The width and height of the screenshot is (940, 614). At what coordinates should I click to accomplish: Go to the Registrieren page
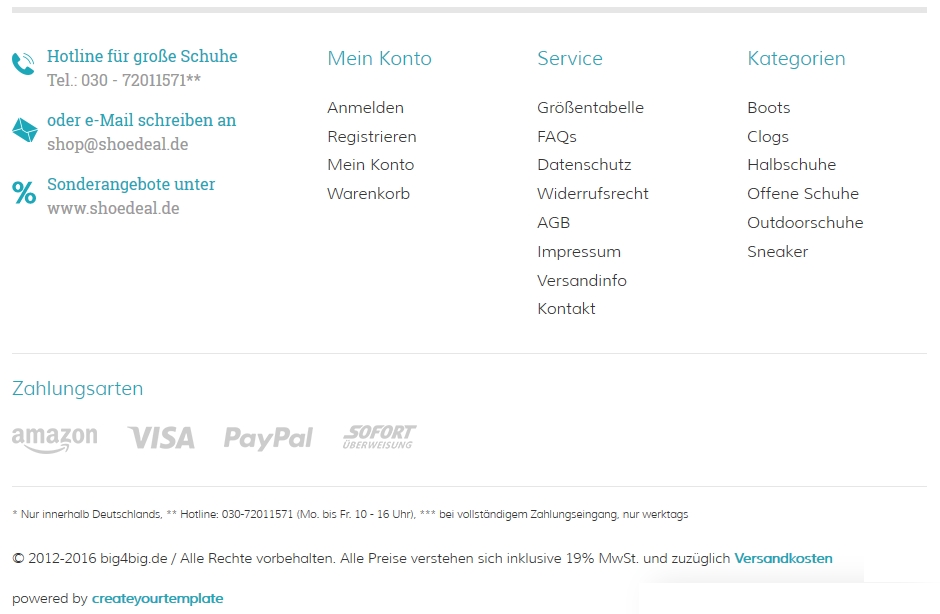371,137
